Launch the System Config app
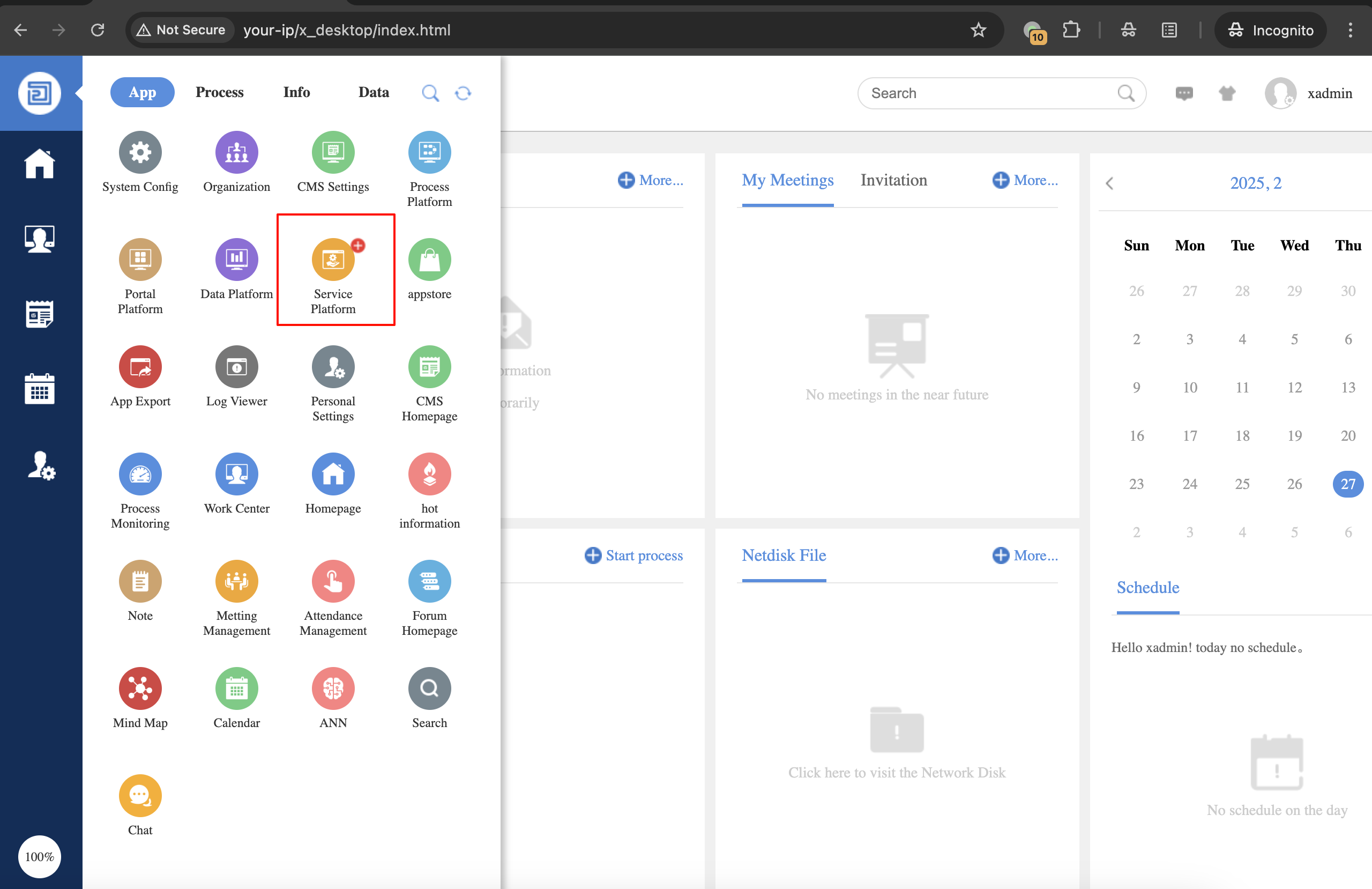1372x889 pixels. click(140, 153)
